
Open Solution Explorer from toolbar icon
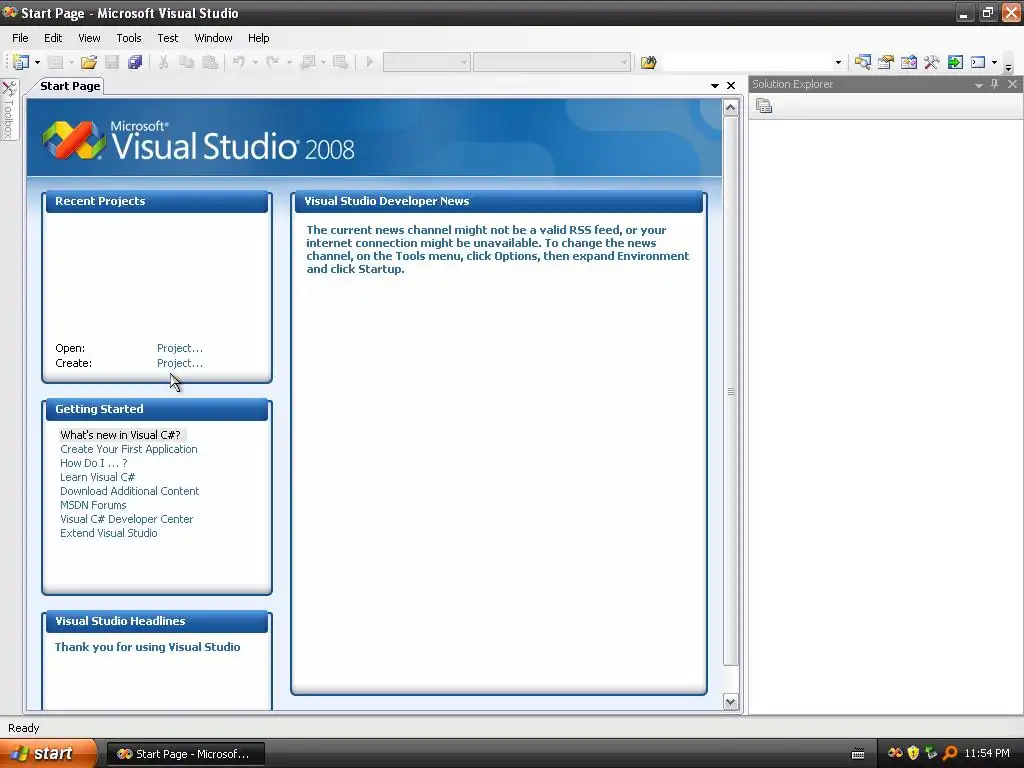point(863,62)
